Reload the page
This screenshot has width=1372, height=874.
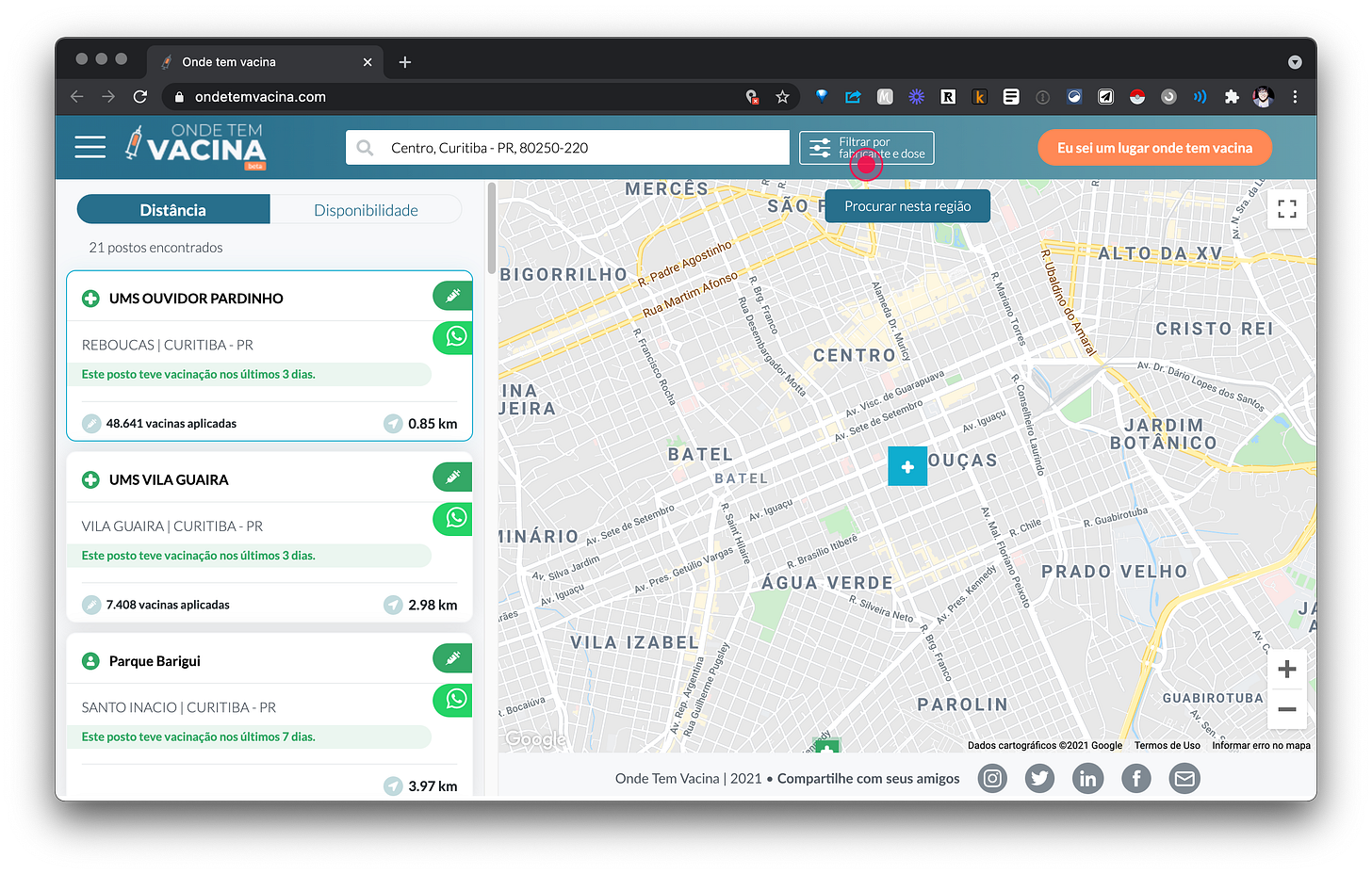click(x=140, y=97)
